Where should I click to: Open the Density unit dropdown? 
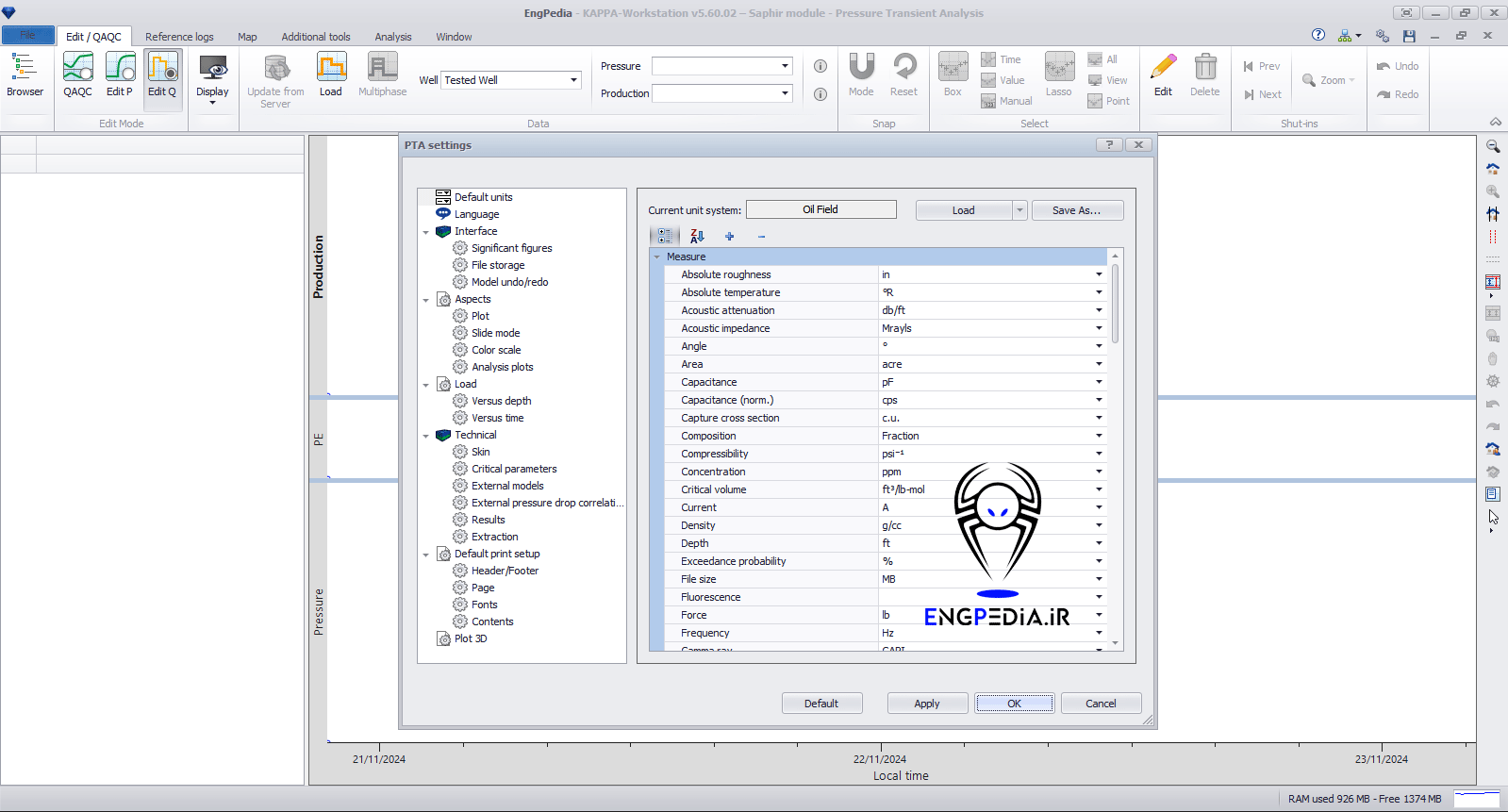tap(1099, 525)
